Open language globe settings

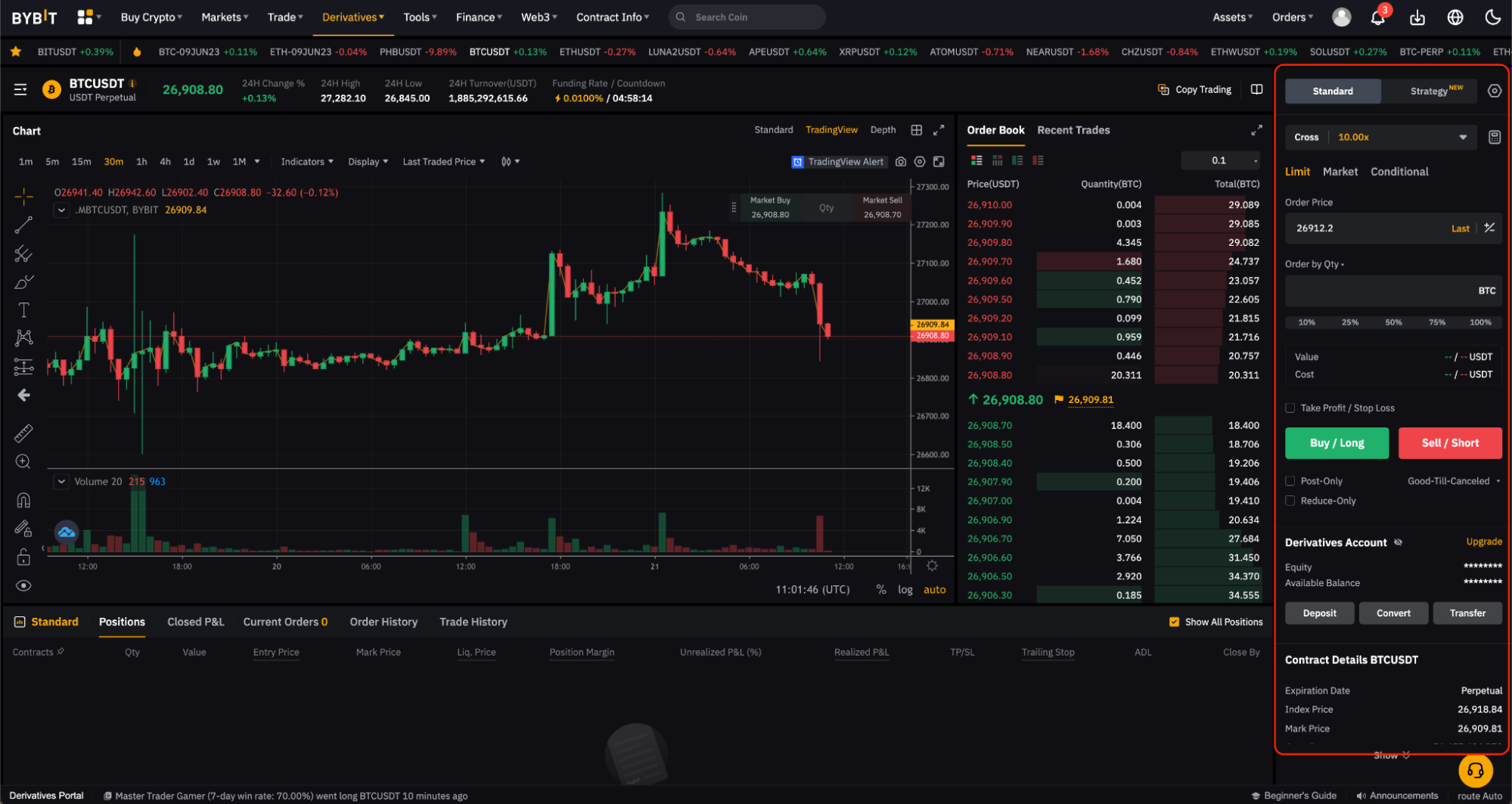click(x=1455, y=17)
